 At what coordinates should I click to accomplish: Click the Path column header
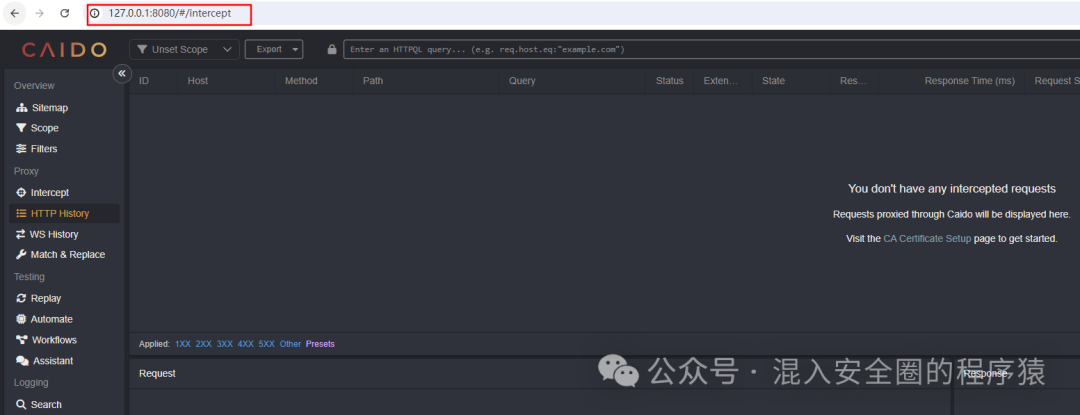[x=373, y=81]
